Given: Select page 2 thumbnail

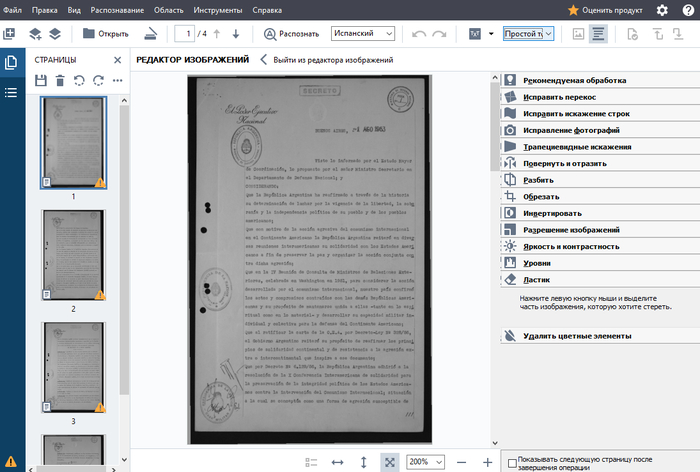Looking at the screenshot, I should click(73, 255).
